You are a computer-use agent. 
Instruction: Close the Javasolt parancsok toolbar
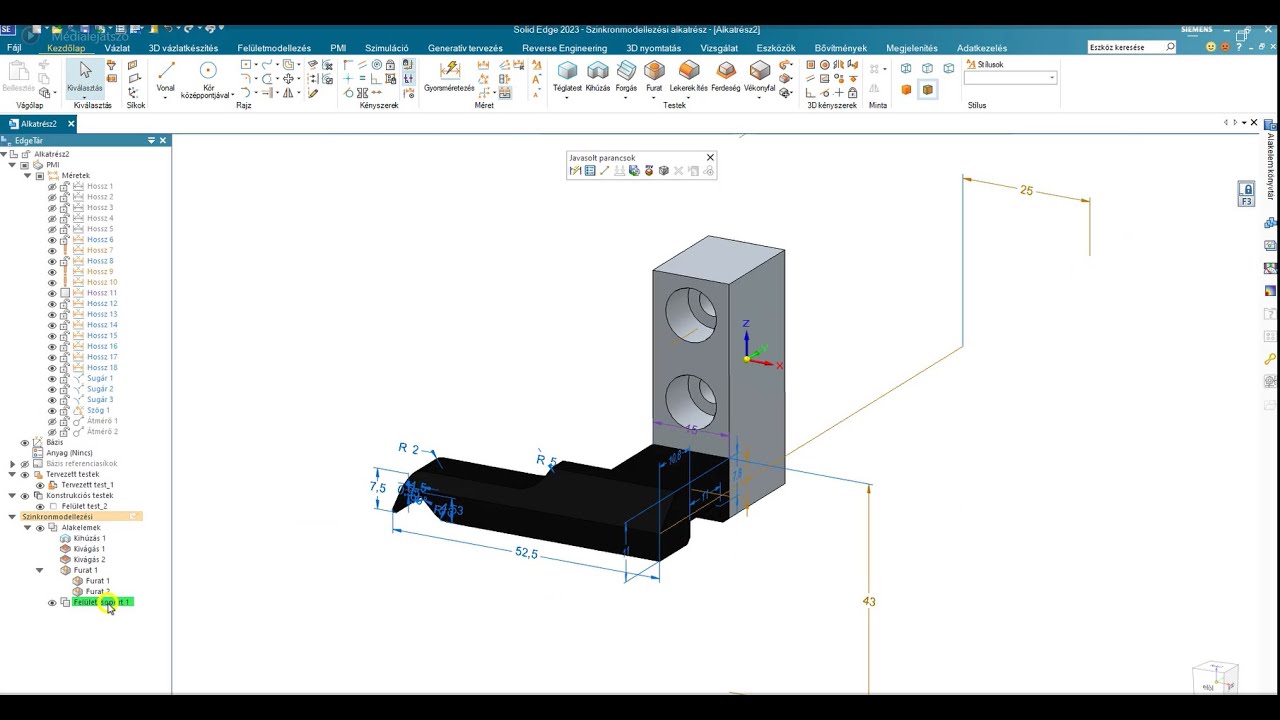pos(710,157)
